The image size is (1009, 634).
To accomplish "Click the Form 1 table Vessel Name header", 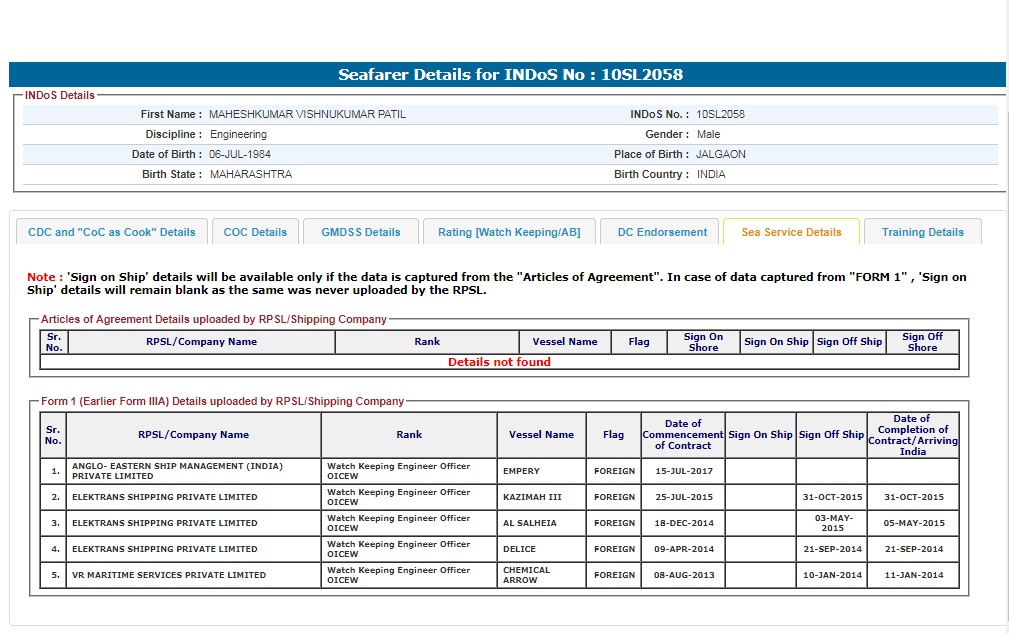I will point(541,435).
